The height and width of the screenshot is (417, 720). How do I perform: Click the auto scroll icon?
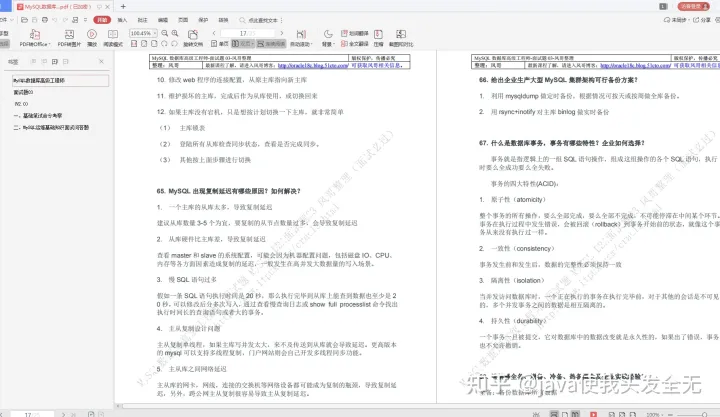(301, 34)
